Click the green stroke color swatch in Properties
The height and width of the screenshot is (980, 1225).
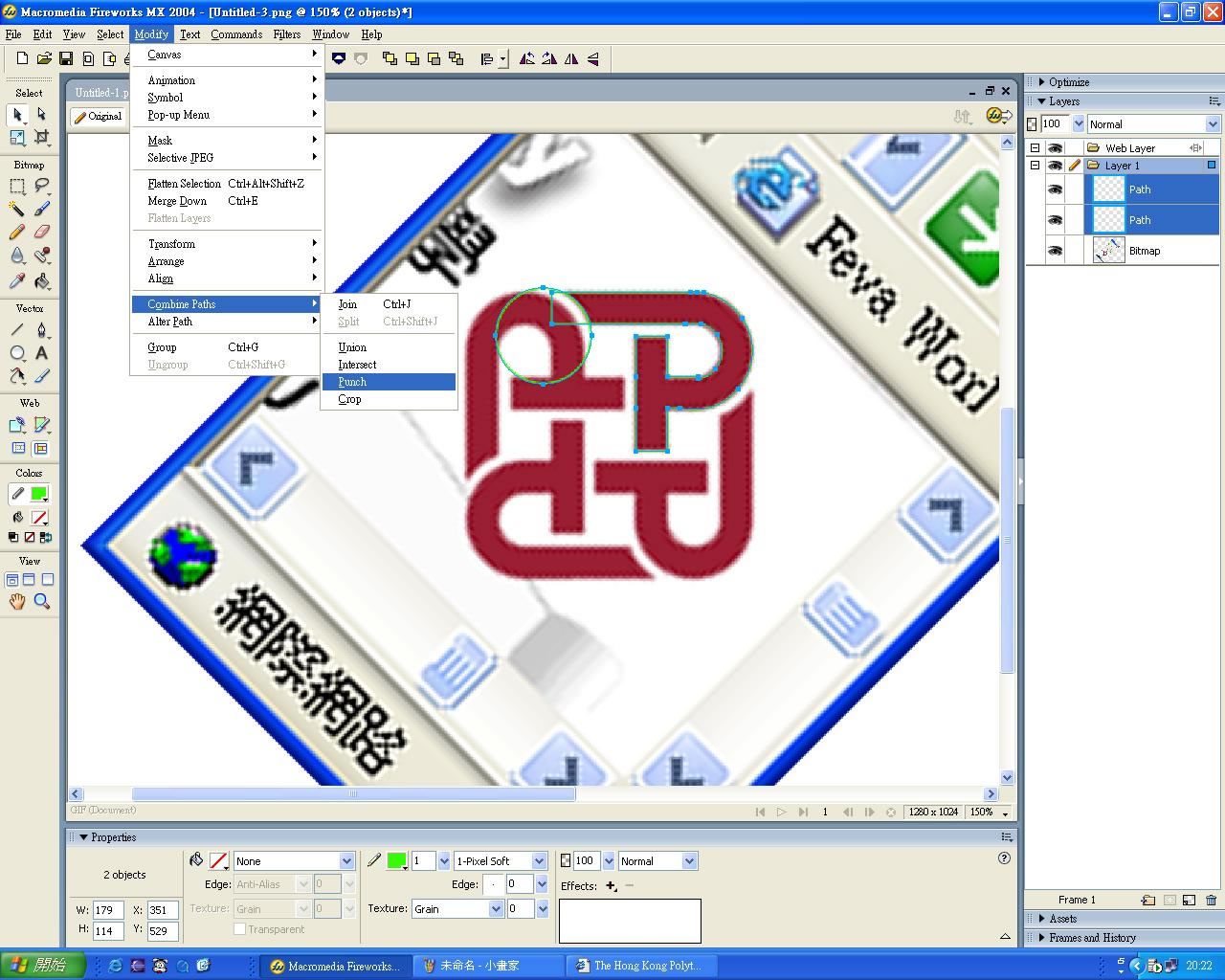(396, 861)
